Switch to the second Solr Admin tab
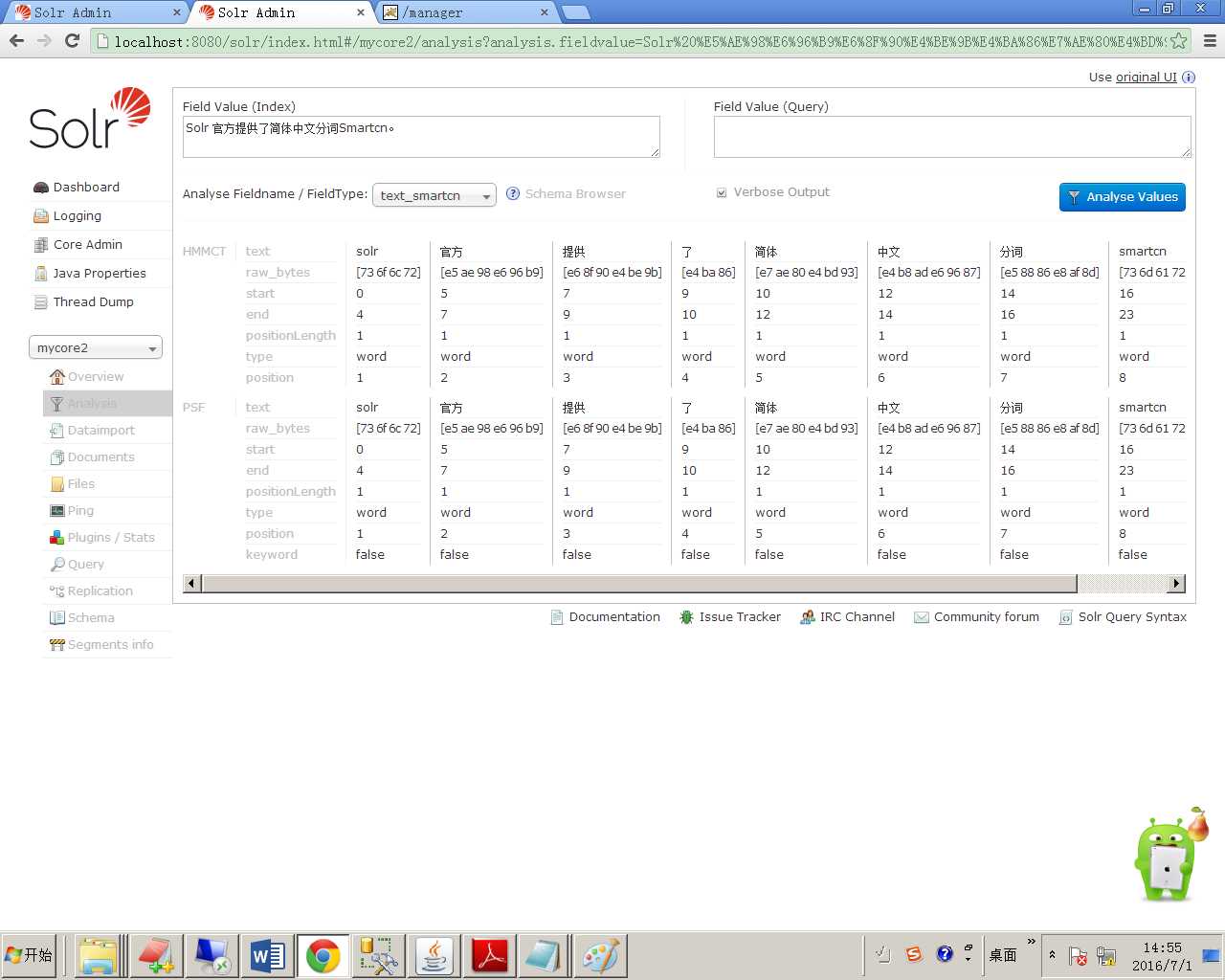 point(278,12)
